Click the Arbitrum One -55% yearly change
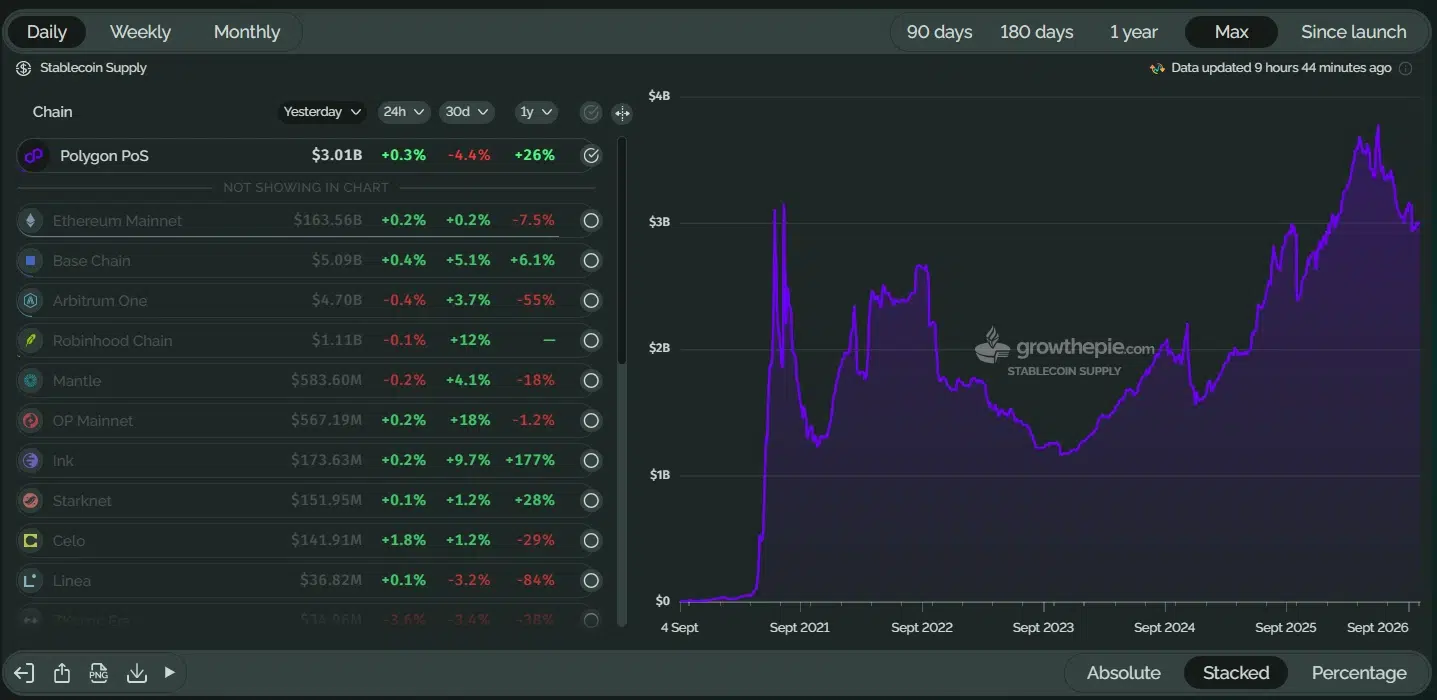Screen dimensions: 1437x700 [536, 301]
